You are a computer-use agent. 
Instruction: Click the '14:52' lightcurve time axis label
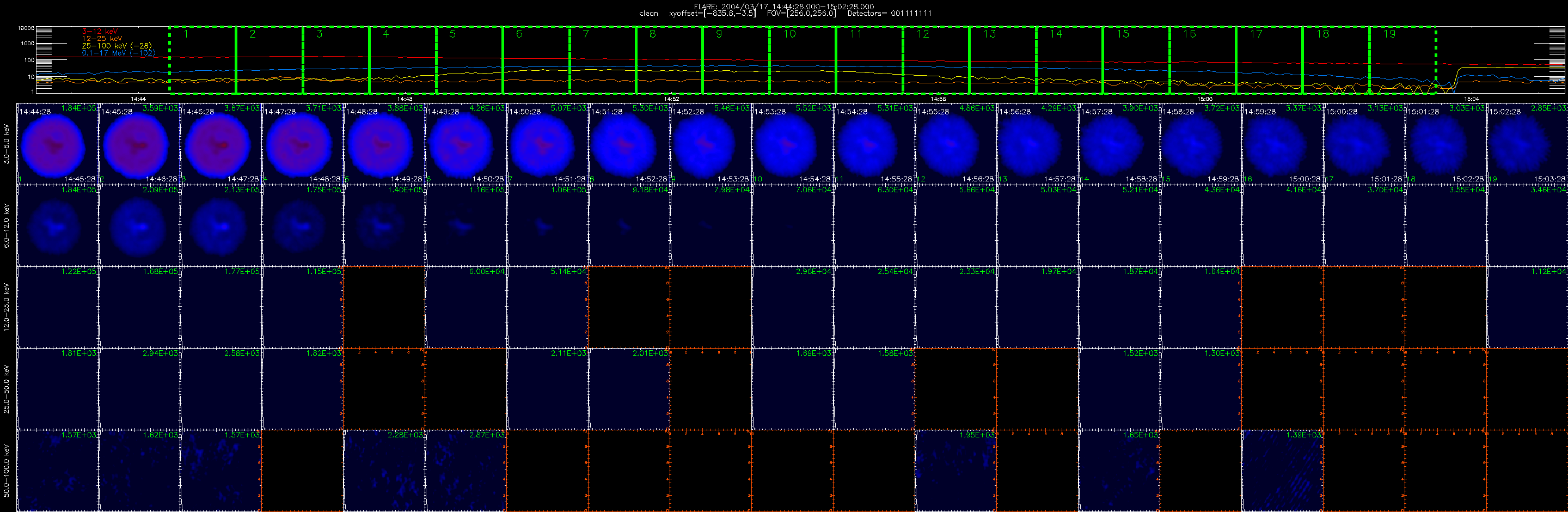point(671,99)
